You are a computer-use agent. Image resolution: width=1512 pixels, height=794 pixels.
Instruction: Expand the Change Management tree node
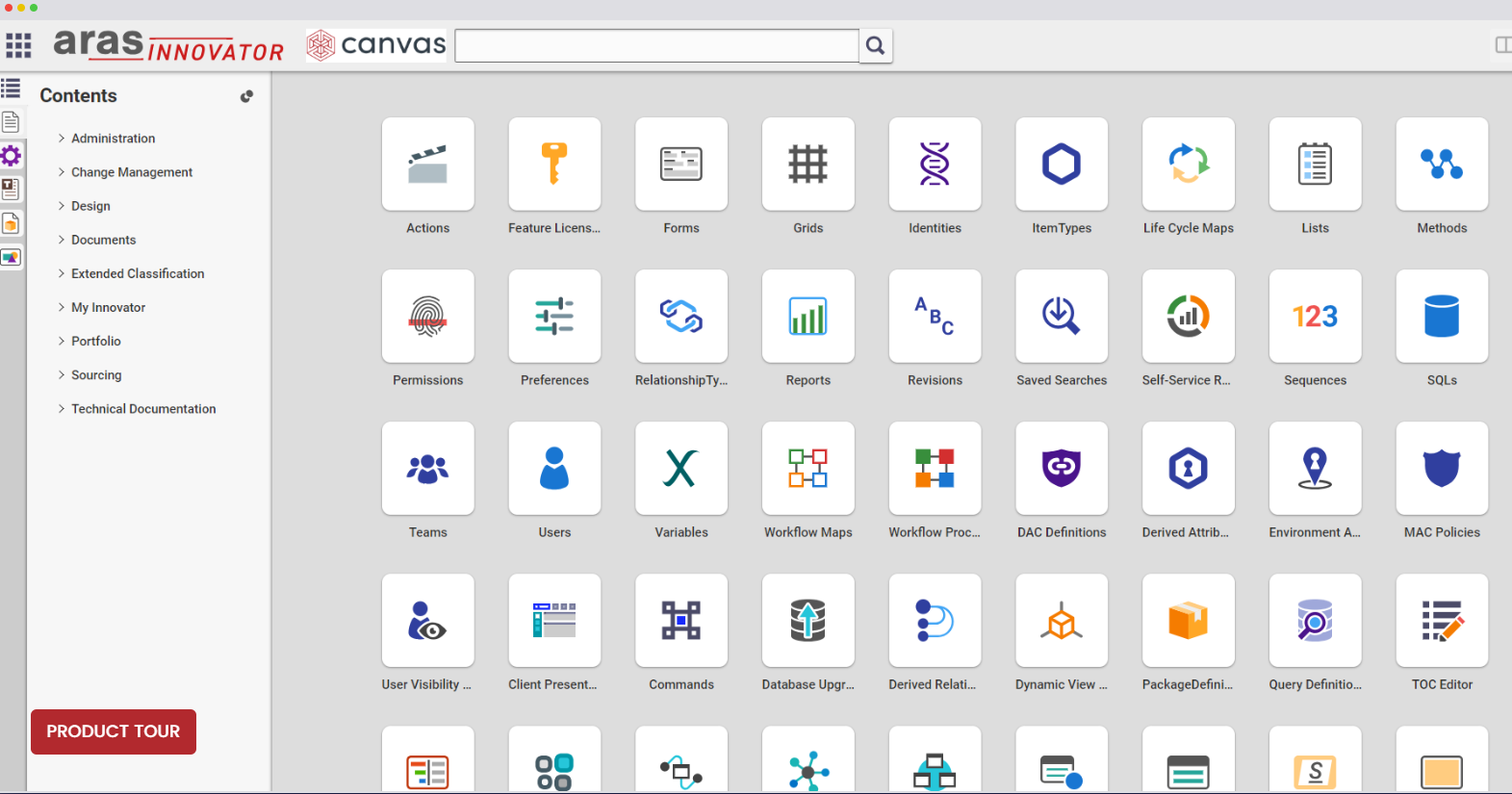coord(62,172)
